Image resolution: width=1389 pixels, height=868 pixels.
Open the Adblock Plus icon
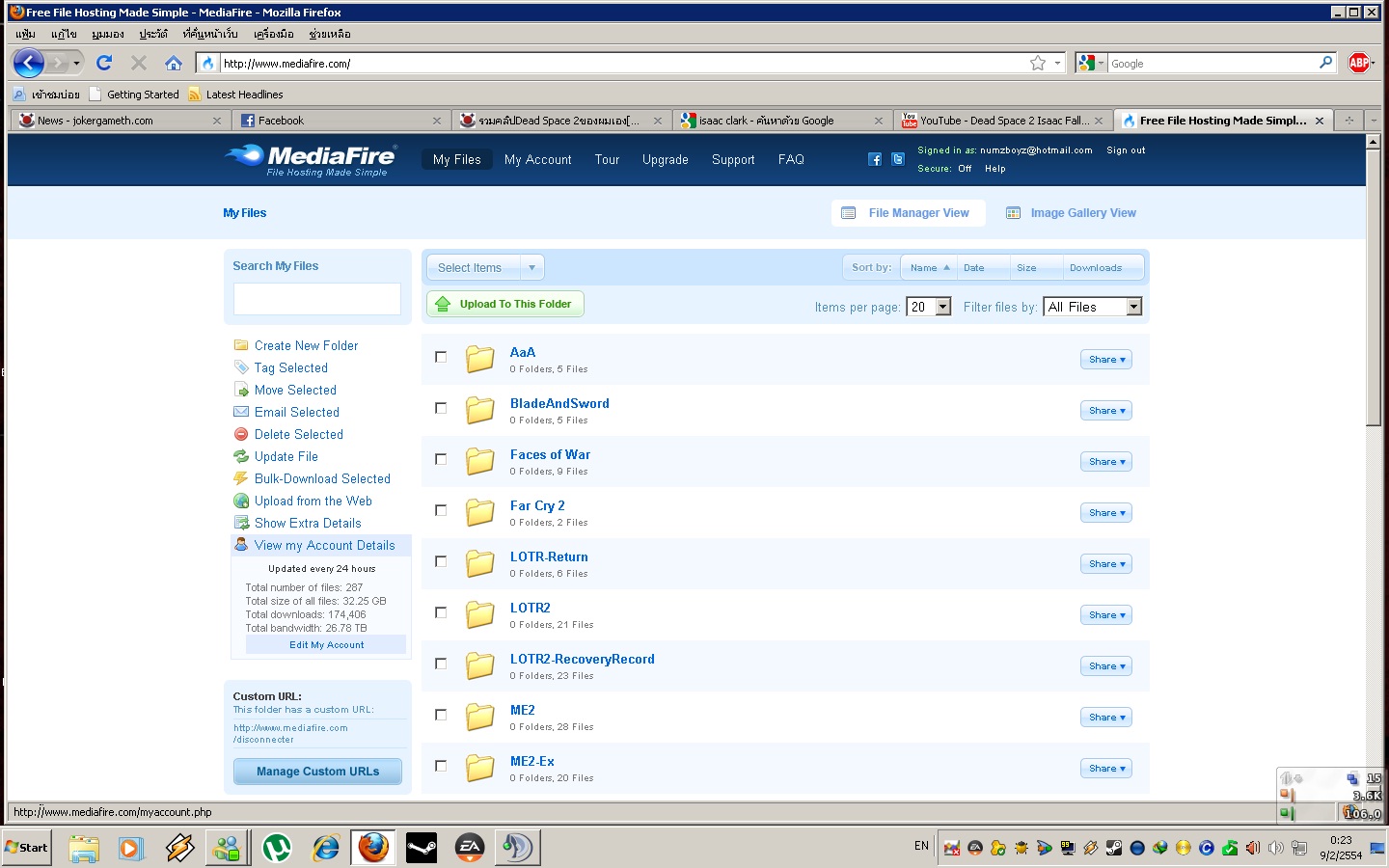pos(1359,63)
